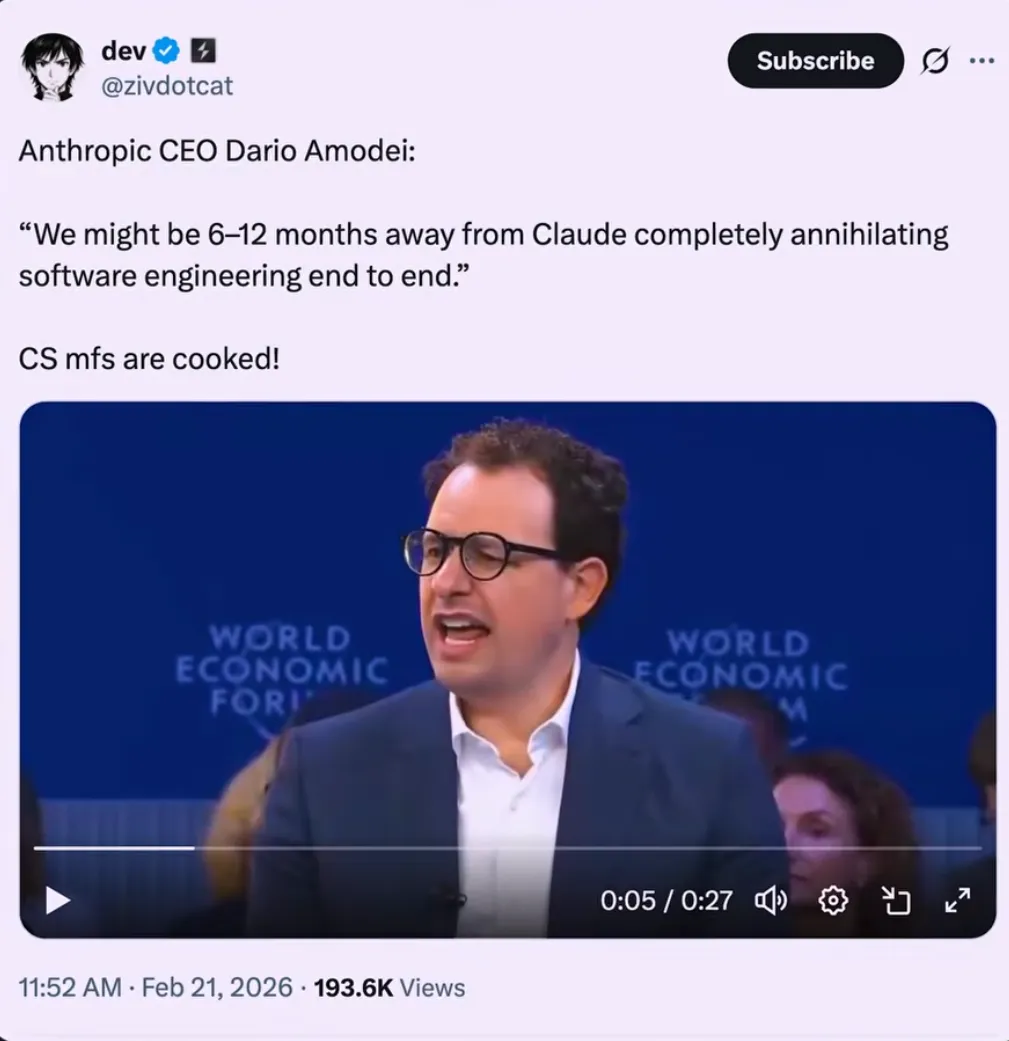The height and width of the screenshot is (1041, 1009).
Task: Click the video progress bar
Action: coord(507,848)
